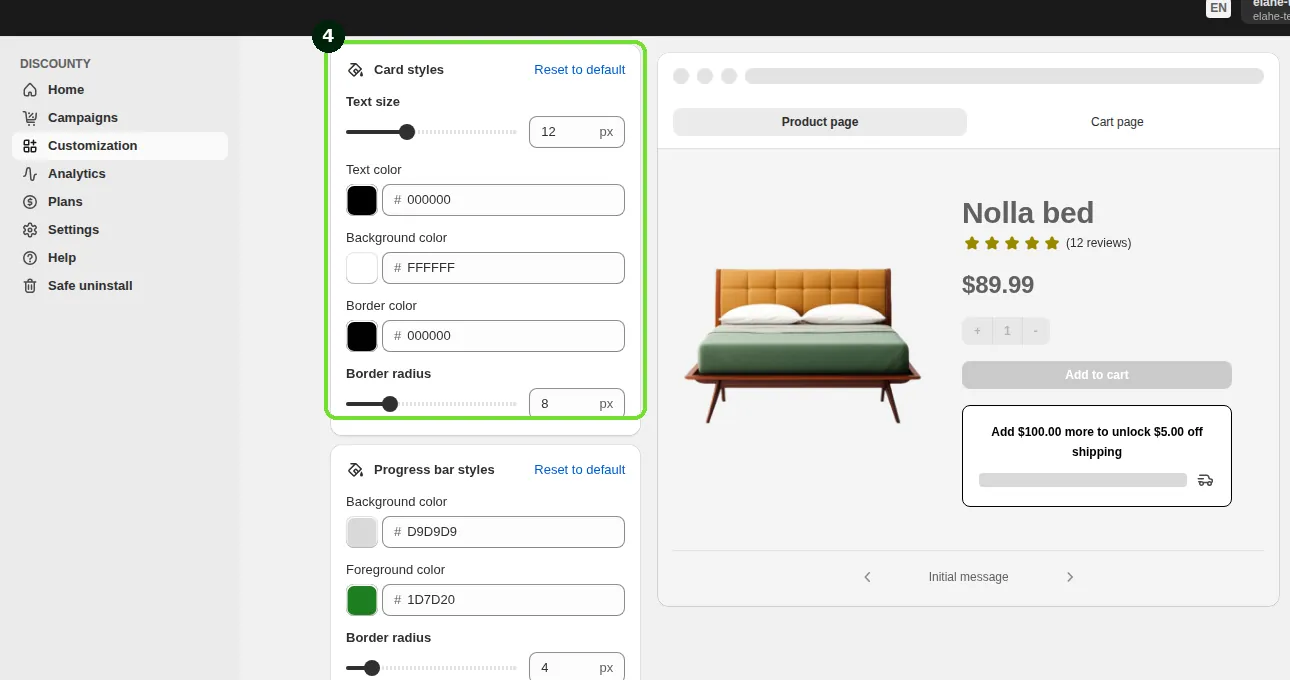
Task: Click the Help question mark icon
Action: click(30, 258)
